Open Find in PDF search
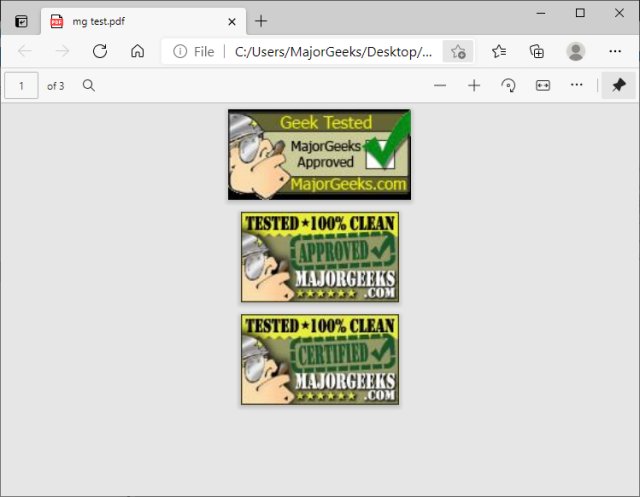The image size is (640, 497). pos(89,86)
